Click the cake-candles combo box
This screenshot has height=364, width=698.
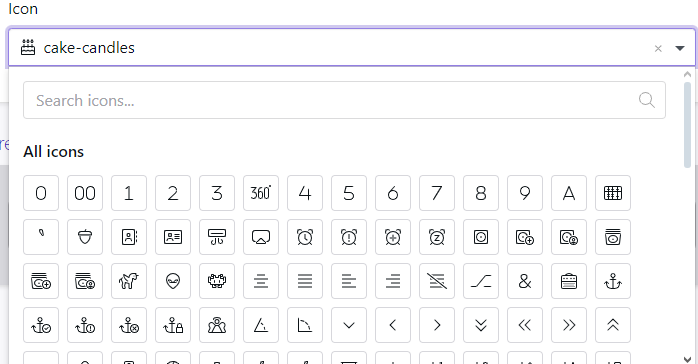click(352, 48)
